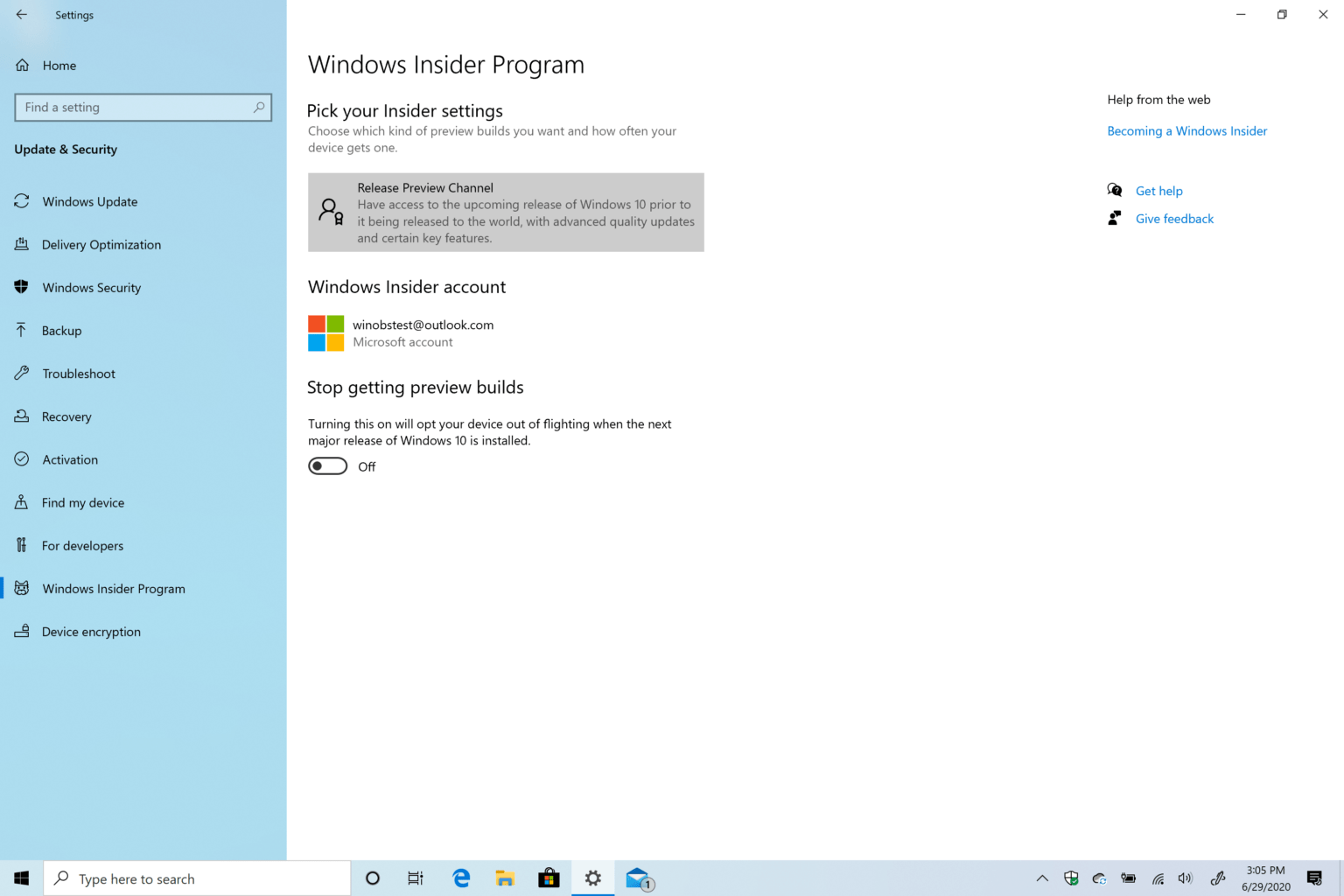Open the volume control in the taskbar
1344x896 pixels.
pyautogui.click(x=1186, y=878)
